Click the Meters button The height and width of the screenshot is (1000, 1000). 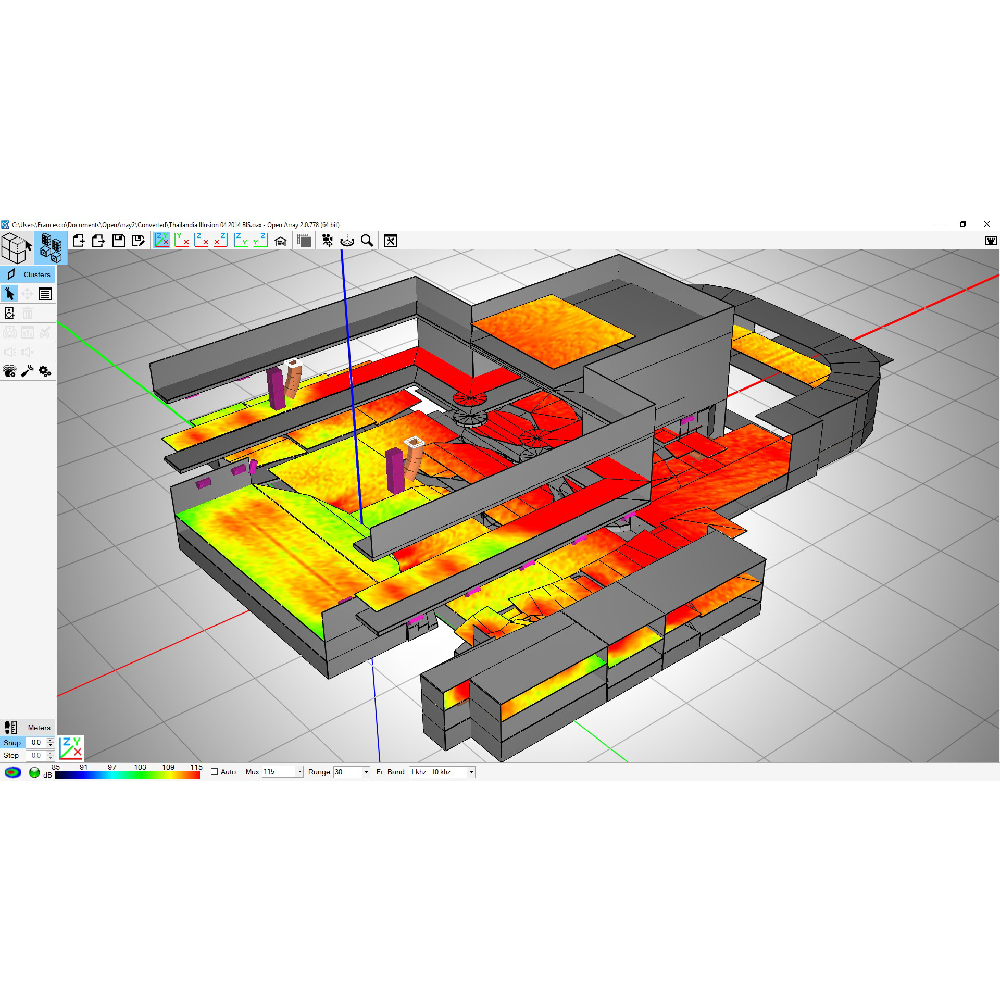click(39, 727)
